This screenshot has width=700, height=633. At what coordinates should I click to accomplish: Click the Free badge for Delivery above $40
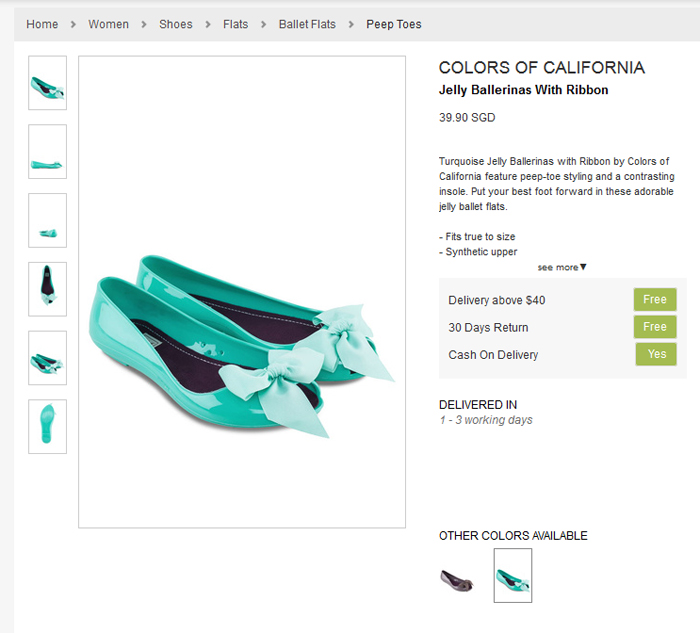click(x=655, y=299)
